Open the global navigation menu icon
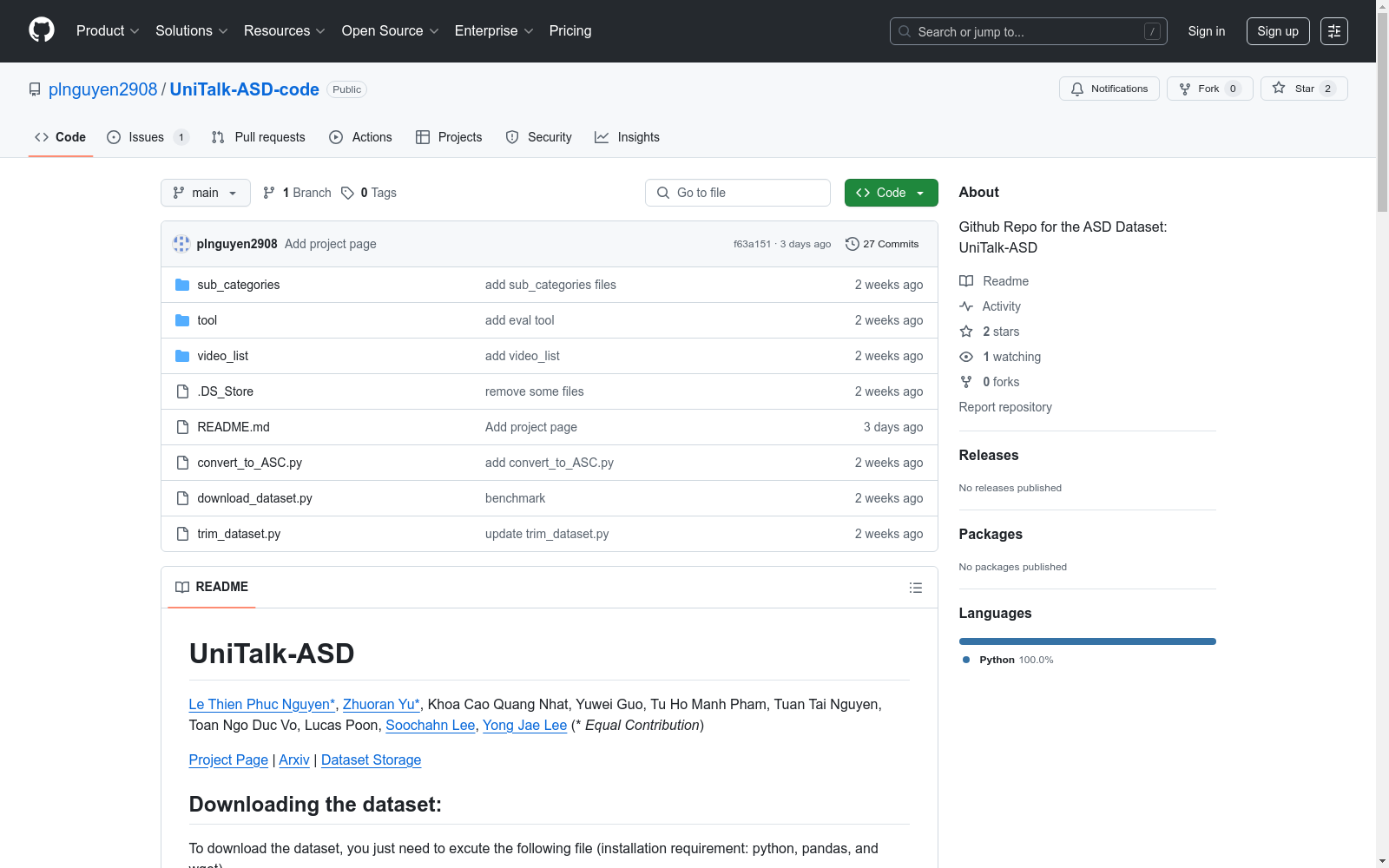Image resolution: width=1389 pixels, height=868 pixels. pos(1334,31)
